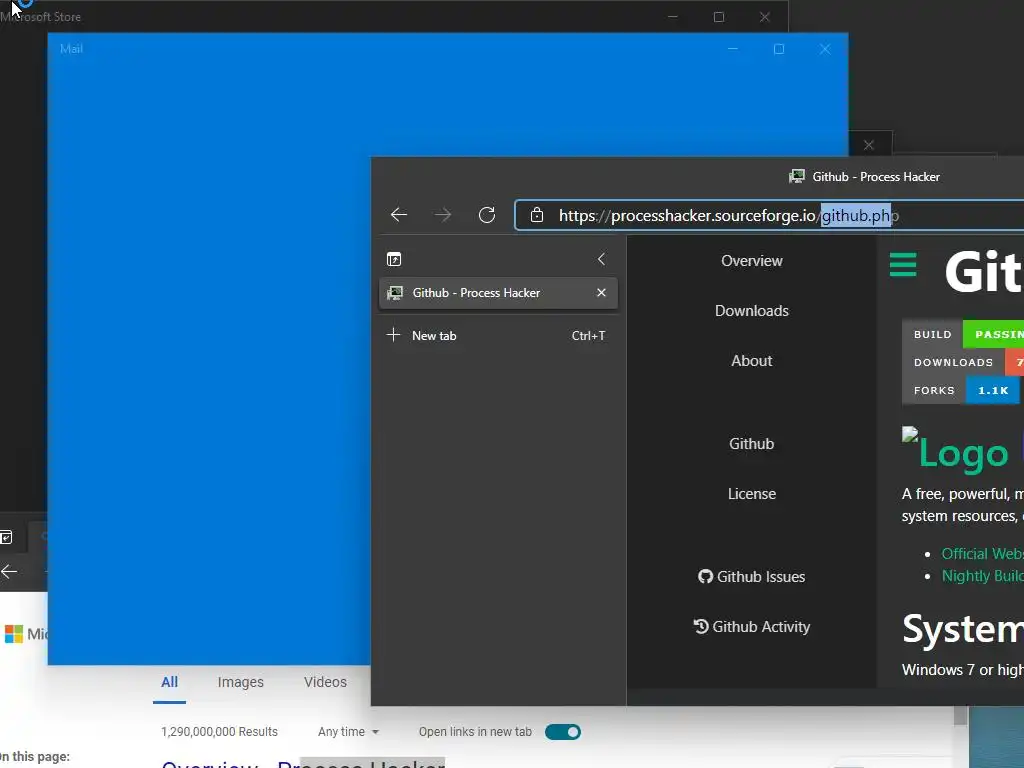Open the Overview page link
Viewport: 1024px width, 768px height.
pos(752,261)
